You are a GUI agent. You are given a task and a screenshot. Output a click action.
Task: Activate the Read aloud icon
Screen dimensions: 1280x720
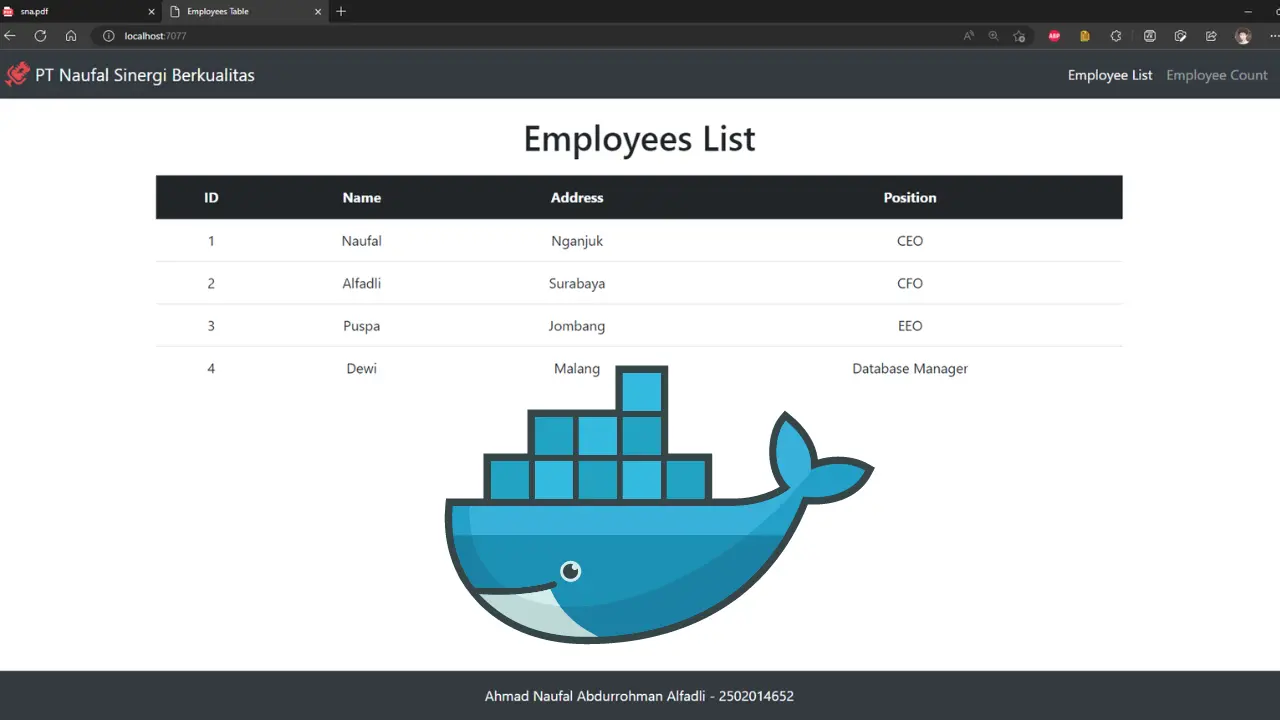(968, 36)
